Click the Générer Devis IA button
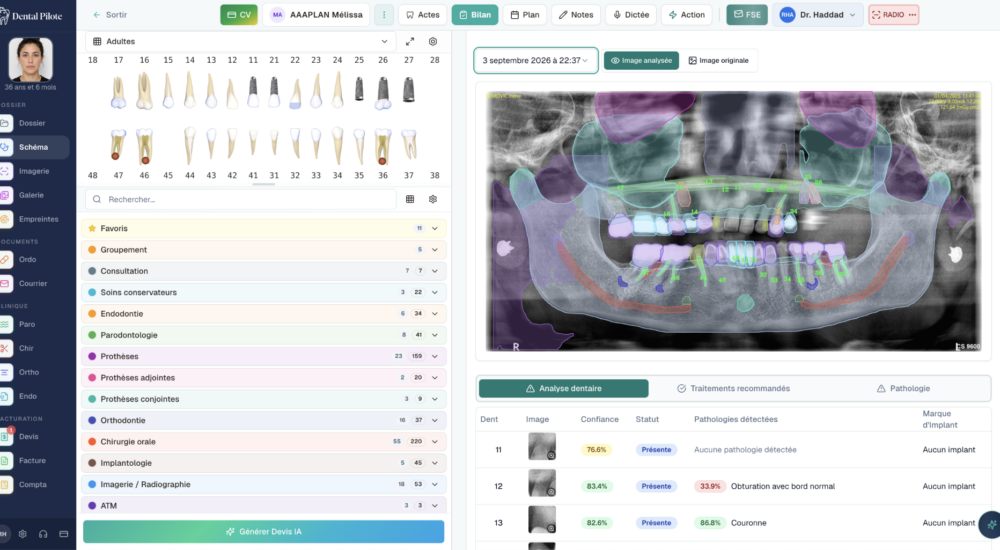1000x550 pixels. tap(263, 531)
